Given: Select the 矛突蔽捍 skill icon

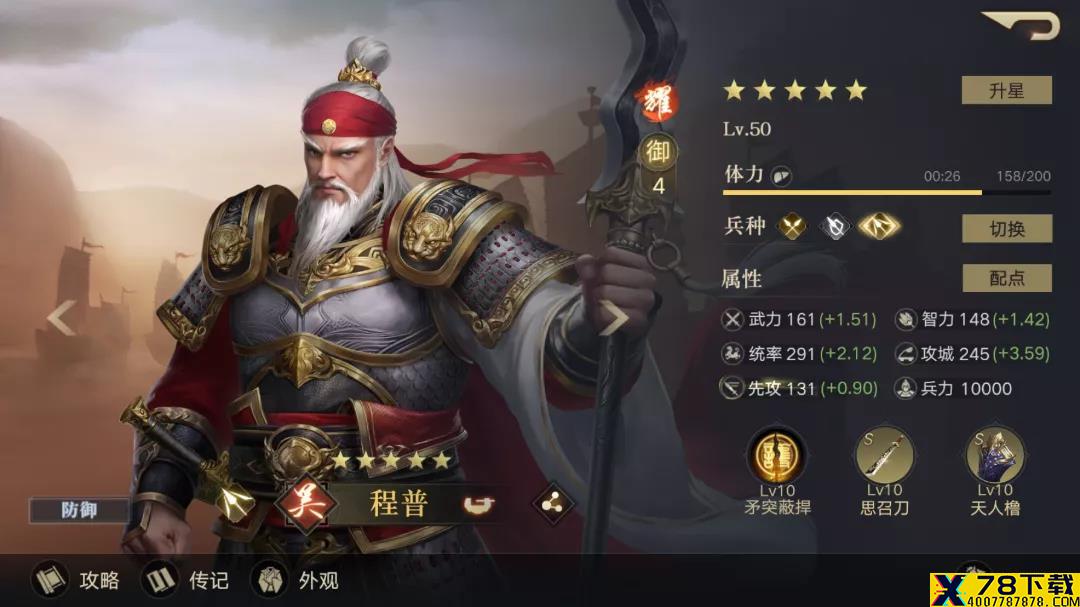Looking at the screenshot, I should (777, 455).
